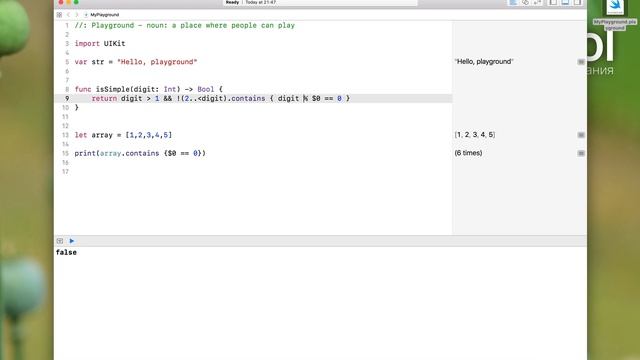
Task: Minimize the playground window
Action: tap(68, 2)
